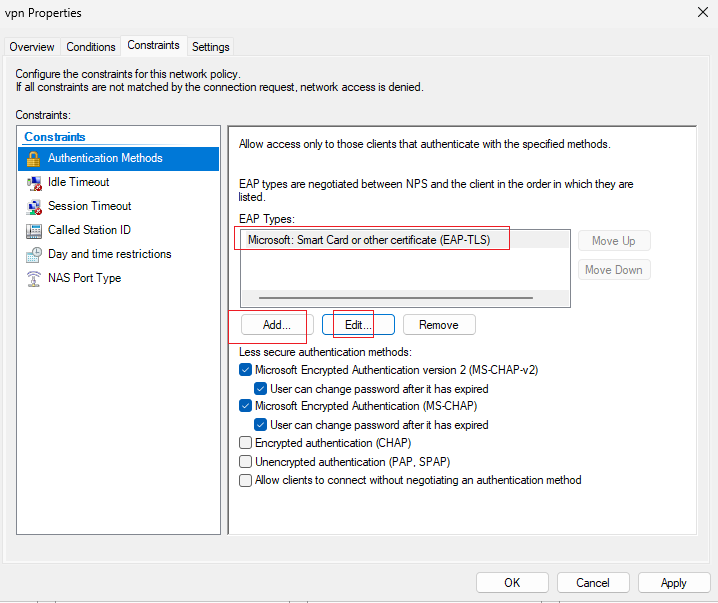Open the Settings tab
This screenshot has height=603, width=718.
(211, 47)
